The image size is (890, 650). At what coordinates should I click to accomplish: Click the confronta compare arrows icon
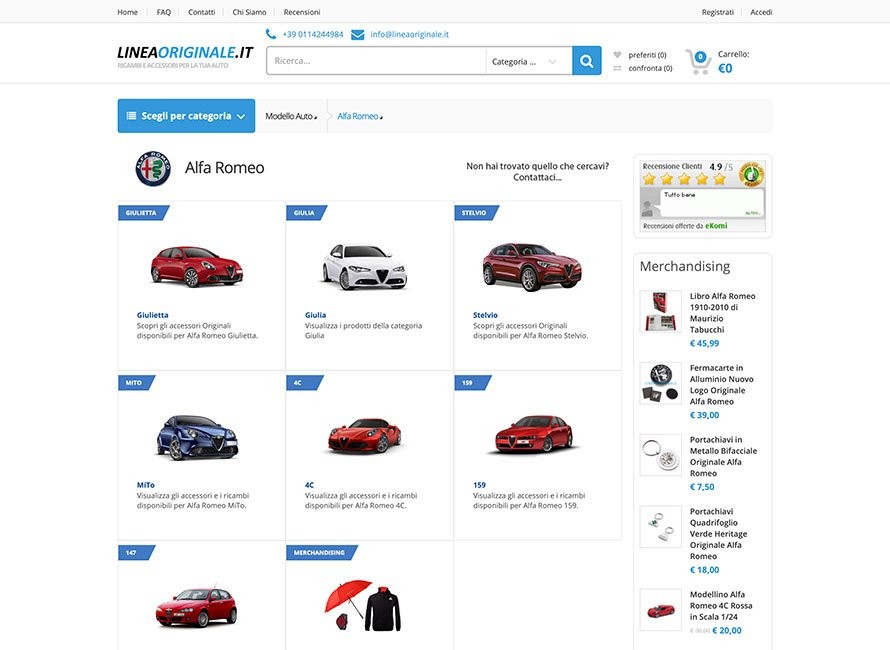tap(618, 68)
